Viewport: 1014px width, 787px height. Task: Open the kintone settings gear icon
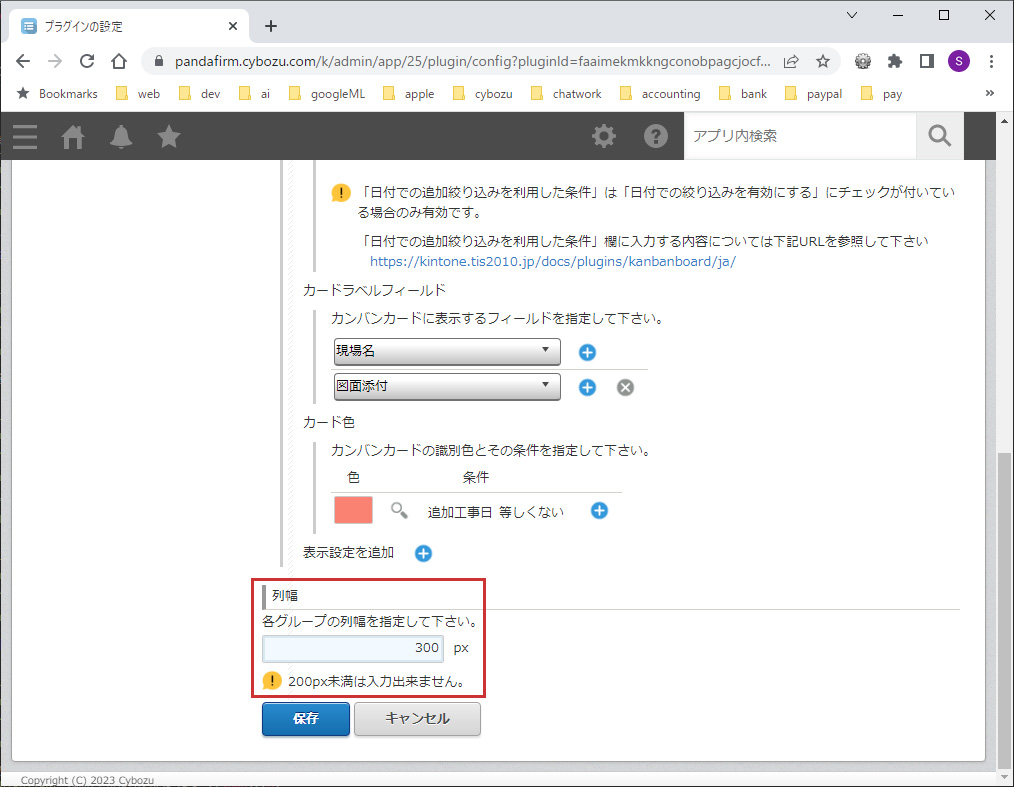point(604,137)
